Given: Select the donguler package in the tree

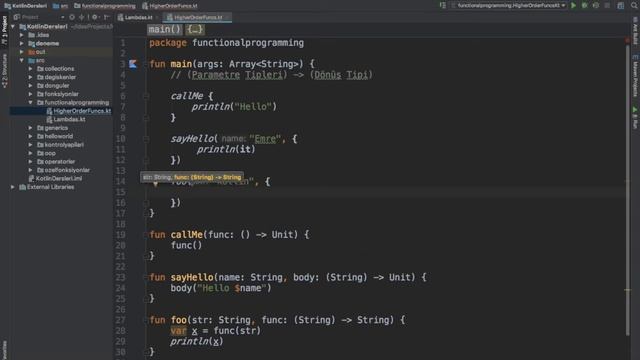Looking at the screenshot, I should click(x=53, y=86).
